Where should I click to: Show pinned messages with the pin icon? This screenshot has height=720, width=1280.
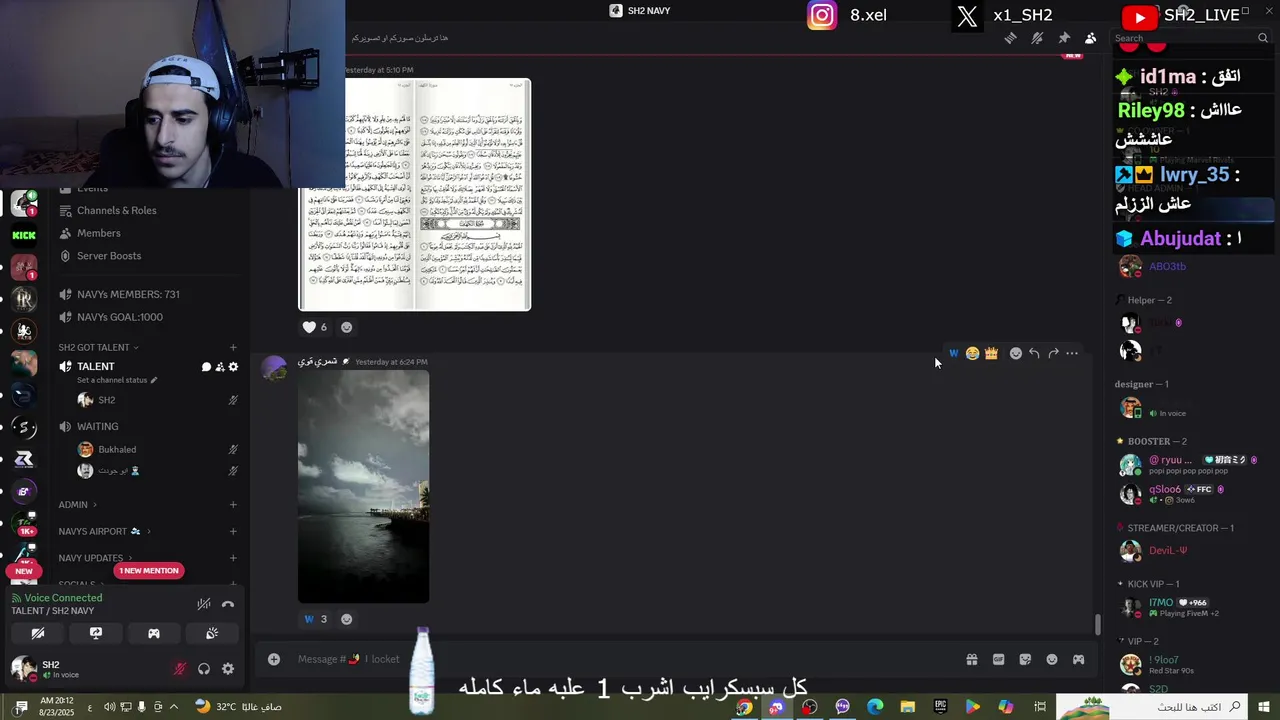point(1064,38)
